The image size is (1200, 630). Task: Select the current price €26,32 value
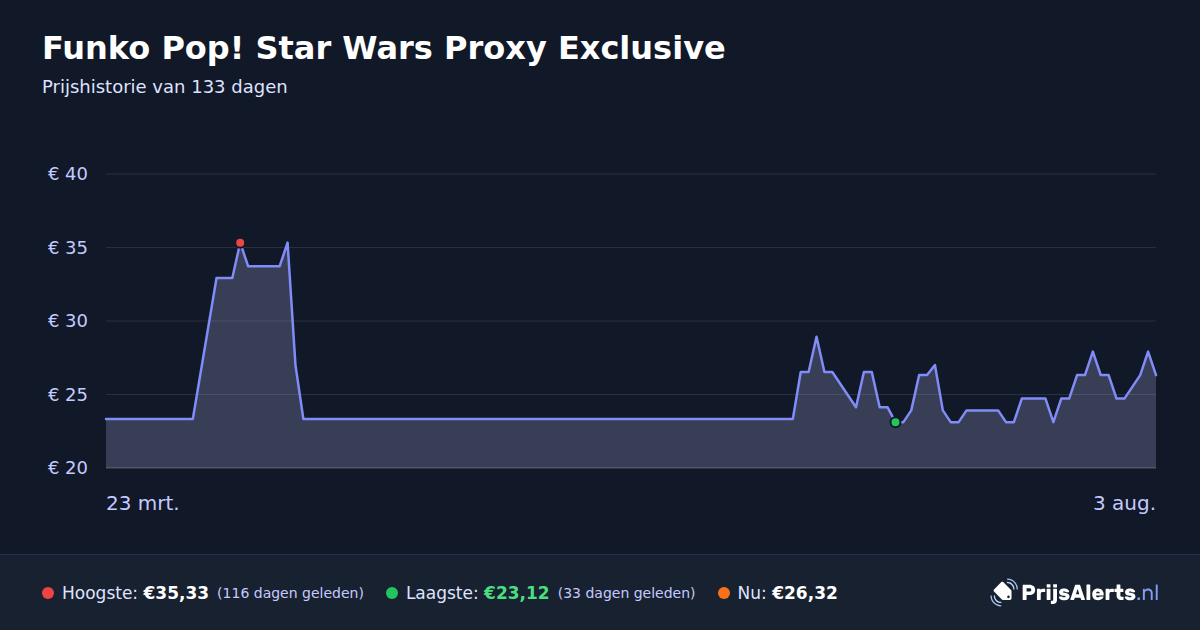[x=804, y=593]
